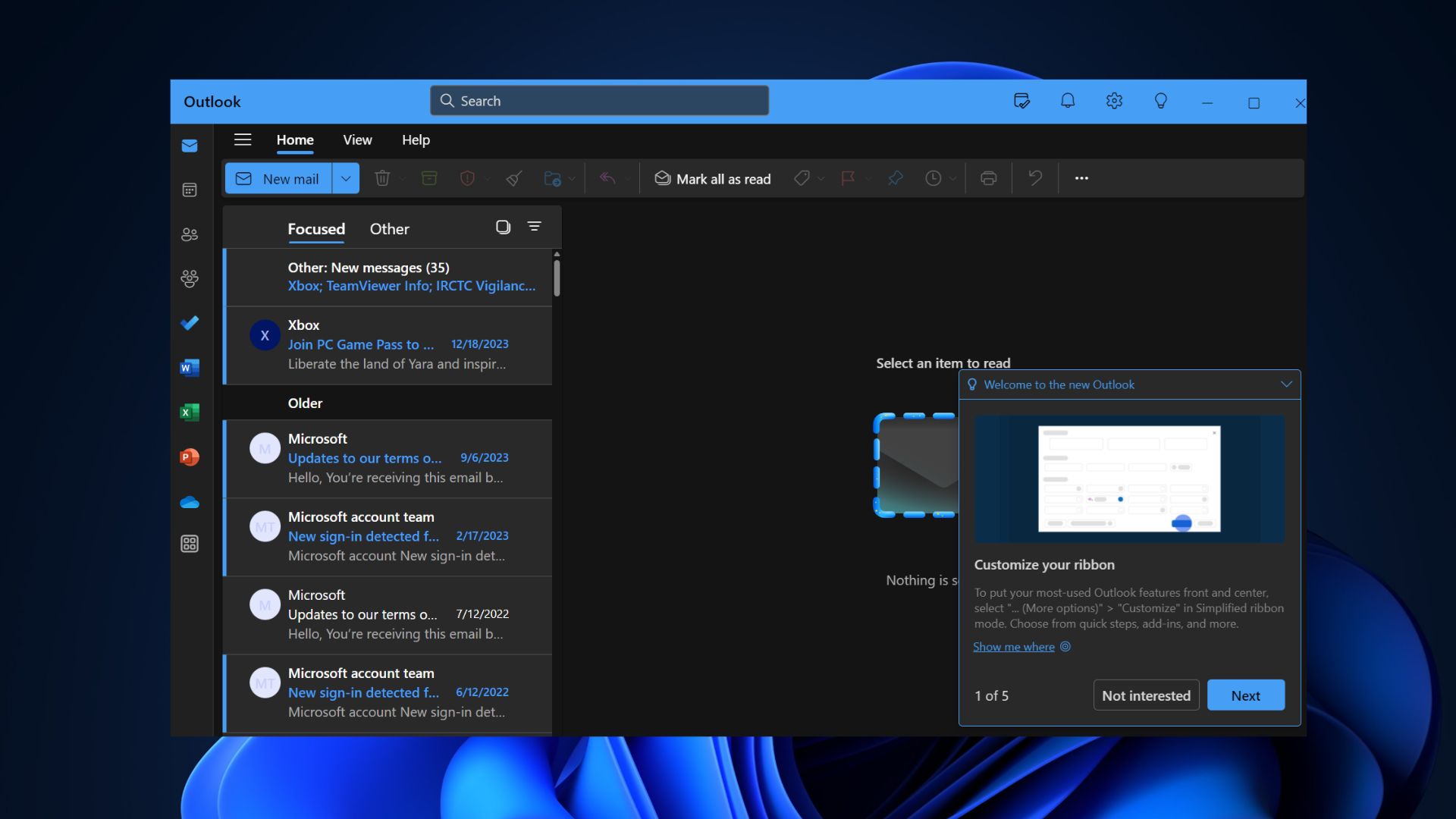Open the Calendar panel icon
Viewport: 1456px width, 819px height.
click(189, 190)
